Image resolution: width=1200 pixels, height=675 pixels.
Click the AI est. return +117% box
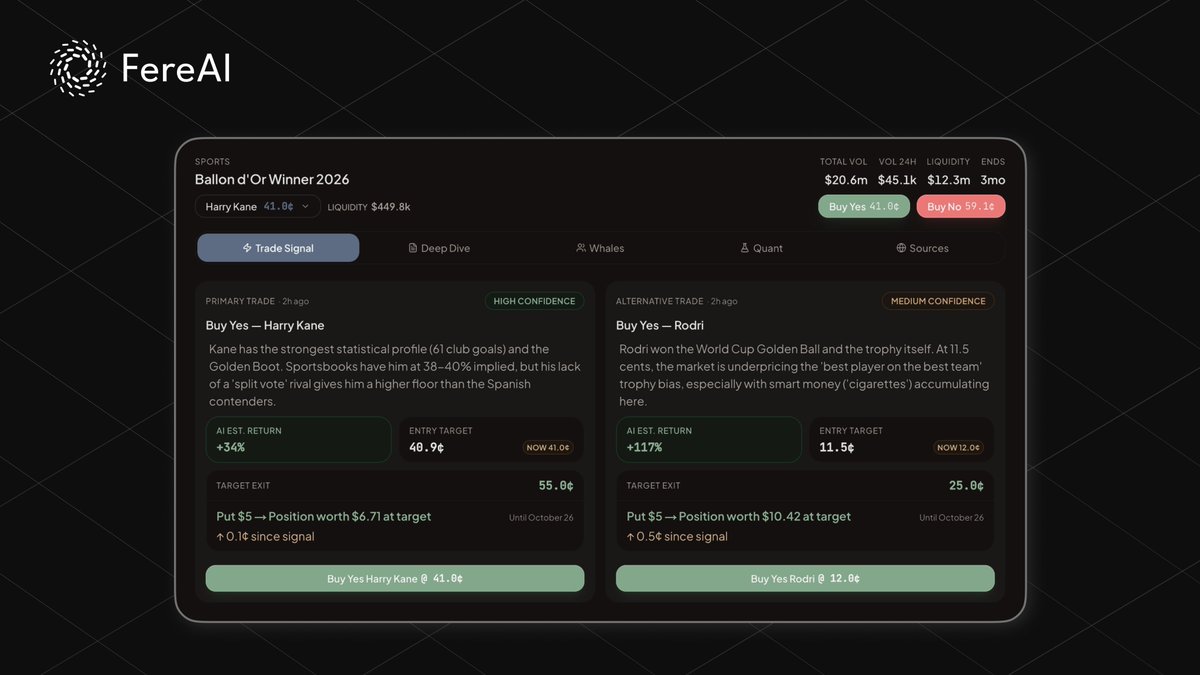pyautogui.click(x=709, y=439)
